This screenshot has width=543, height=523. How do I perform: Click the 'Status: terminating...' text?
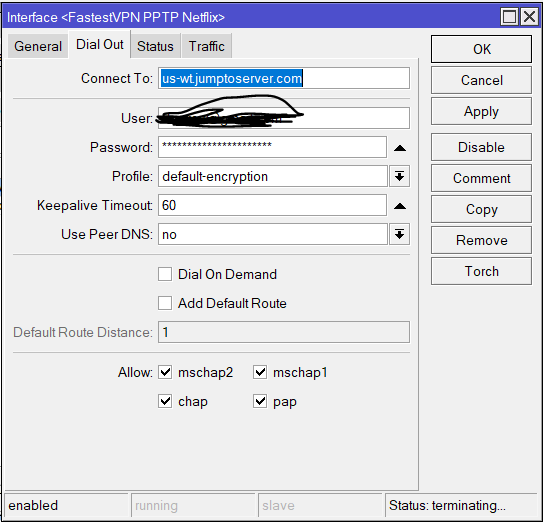tap(447, 505)
